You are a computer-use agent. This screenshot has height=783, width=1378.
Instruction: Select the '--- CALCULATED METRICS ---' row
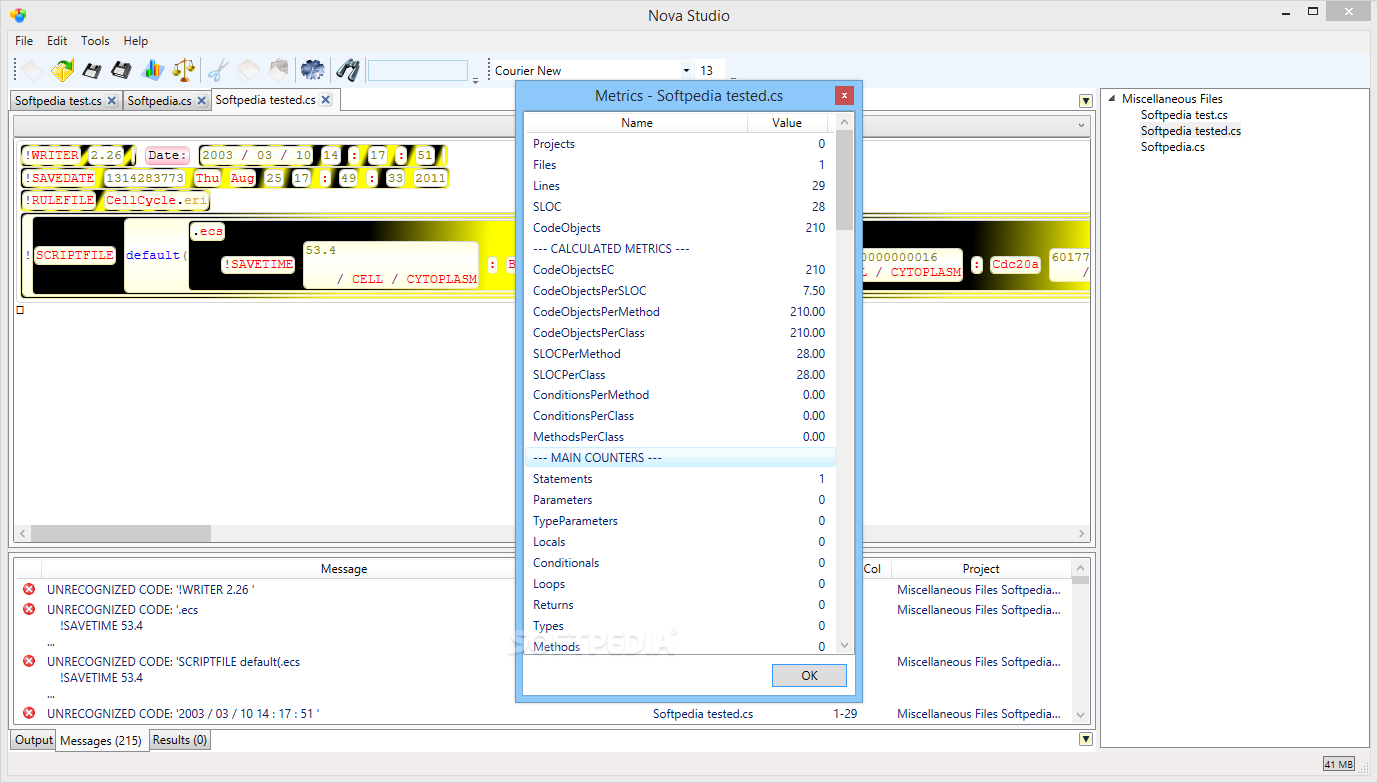coord(680,249)
